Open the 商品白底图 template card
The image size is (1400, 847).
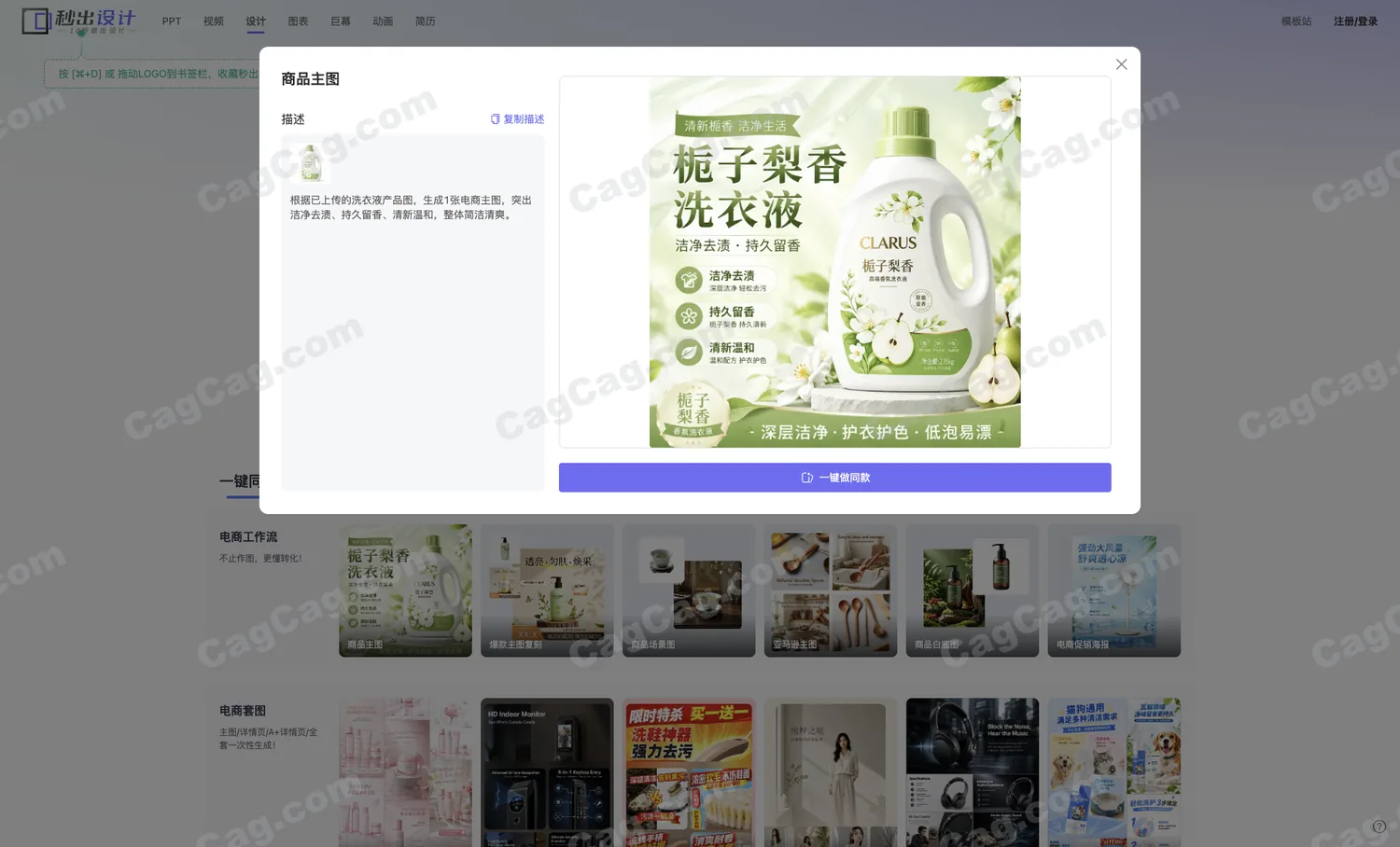(973, 590)
